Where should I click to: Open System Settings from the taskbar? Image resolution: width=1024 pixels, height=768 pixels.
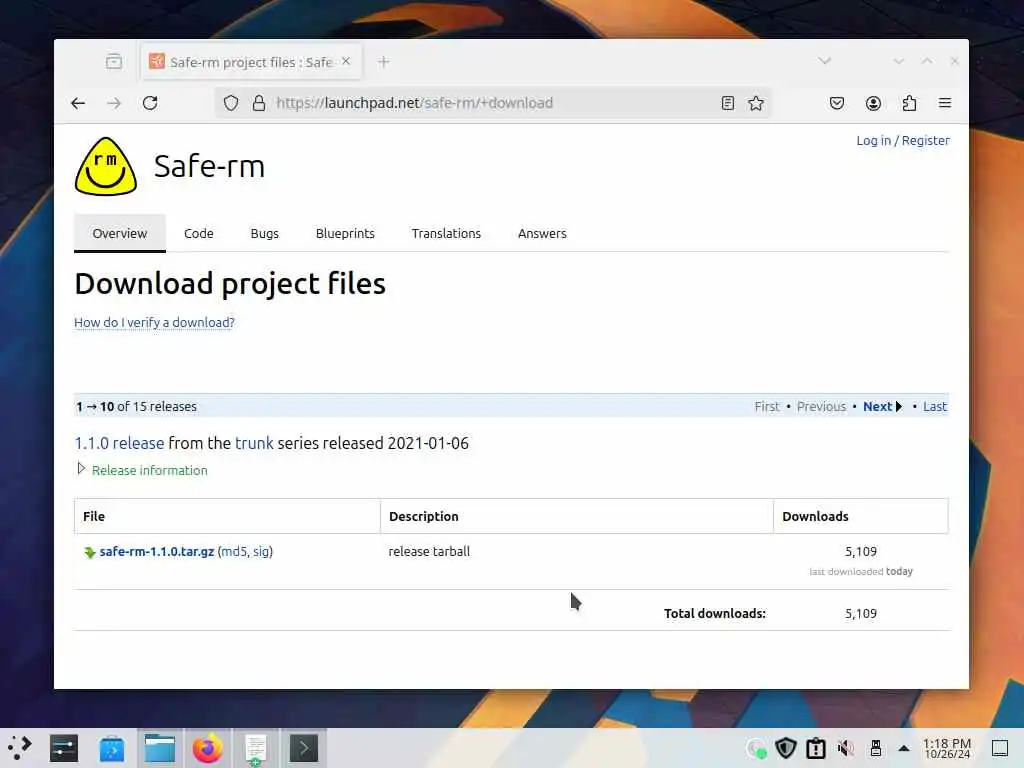(x=64, y=748)
